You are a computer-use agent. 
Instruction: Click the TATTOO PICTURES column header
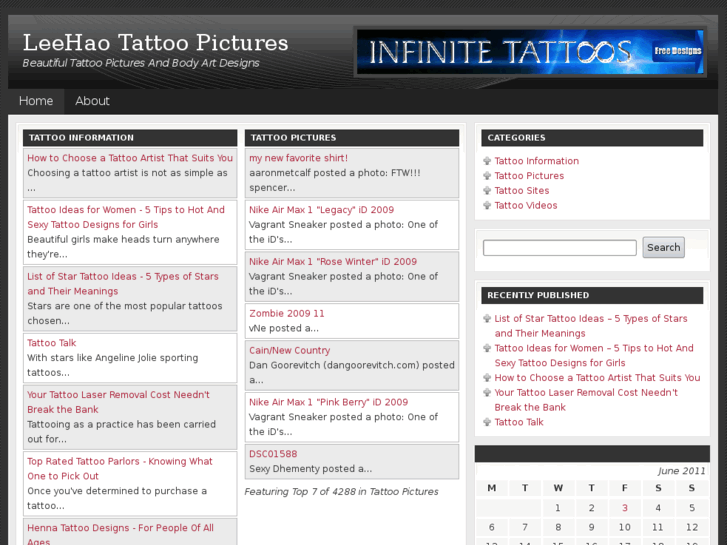pyautogui.click(x=352, y=138)
